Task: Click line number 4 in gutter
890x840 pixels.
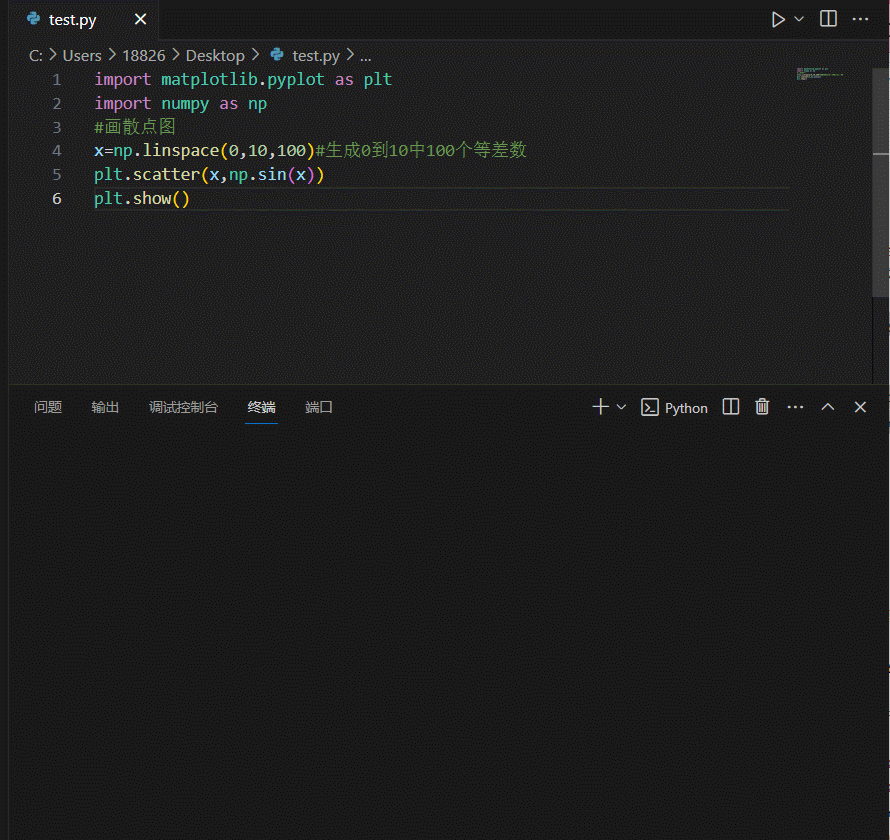Action: coord(57,151)
